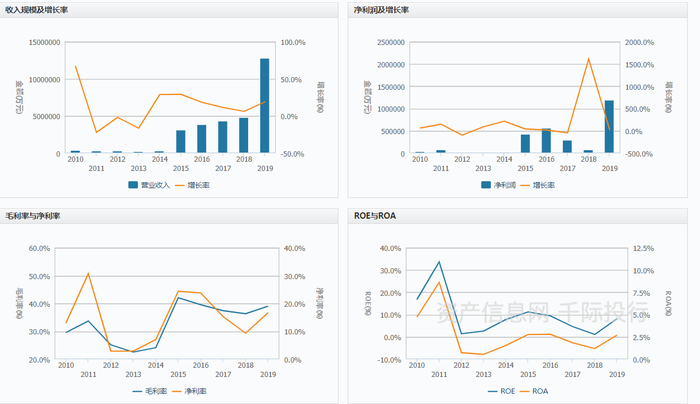Screen dimensions: 700x404
Task: Click the 2011 净利率 peak on margin chart
Action: pyautogui.click(x=88, y=273)
